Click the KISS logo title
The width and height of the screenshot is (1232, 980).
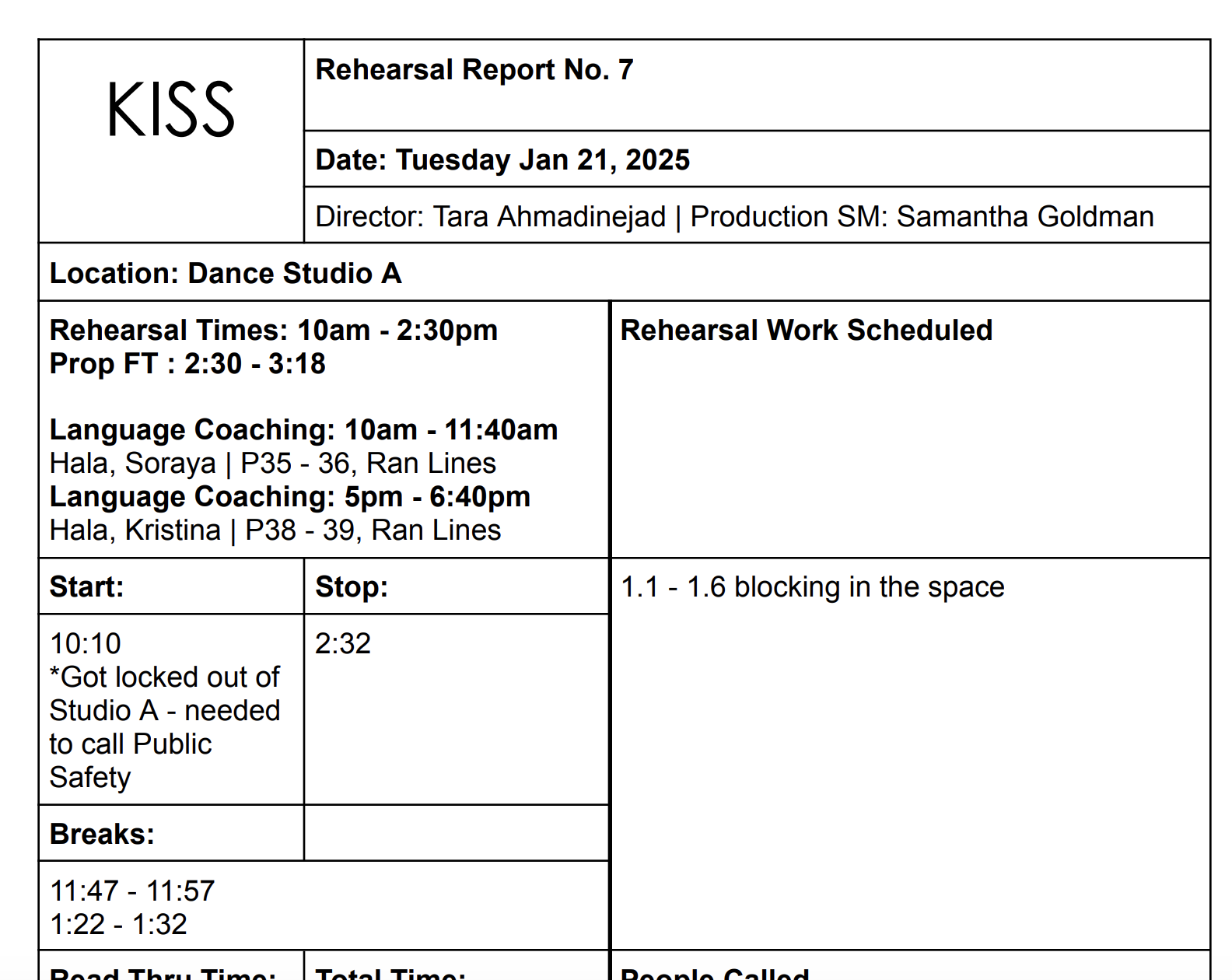171,110
